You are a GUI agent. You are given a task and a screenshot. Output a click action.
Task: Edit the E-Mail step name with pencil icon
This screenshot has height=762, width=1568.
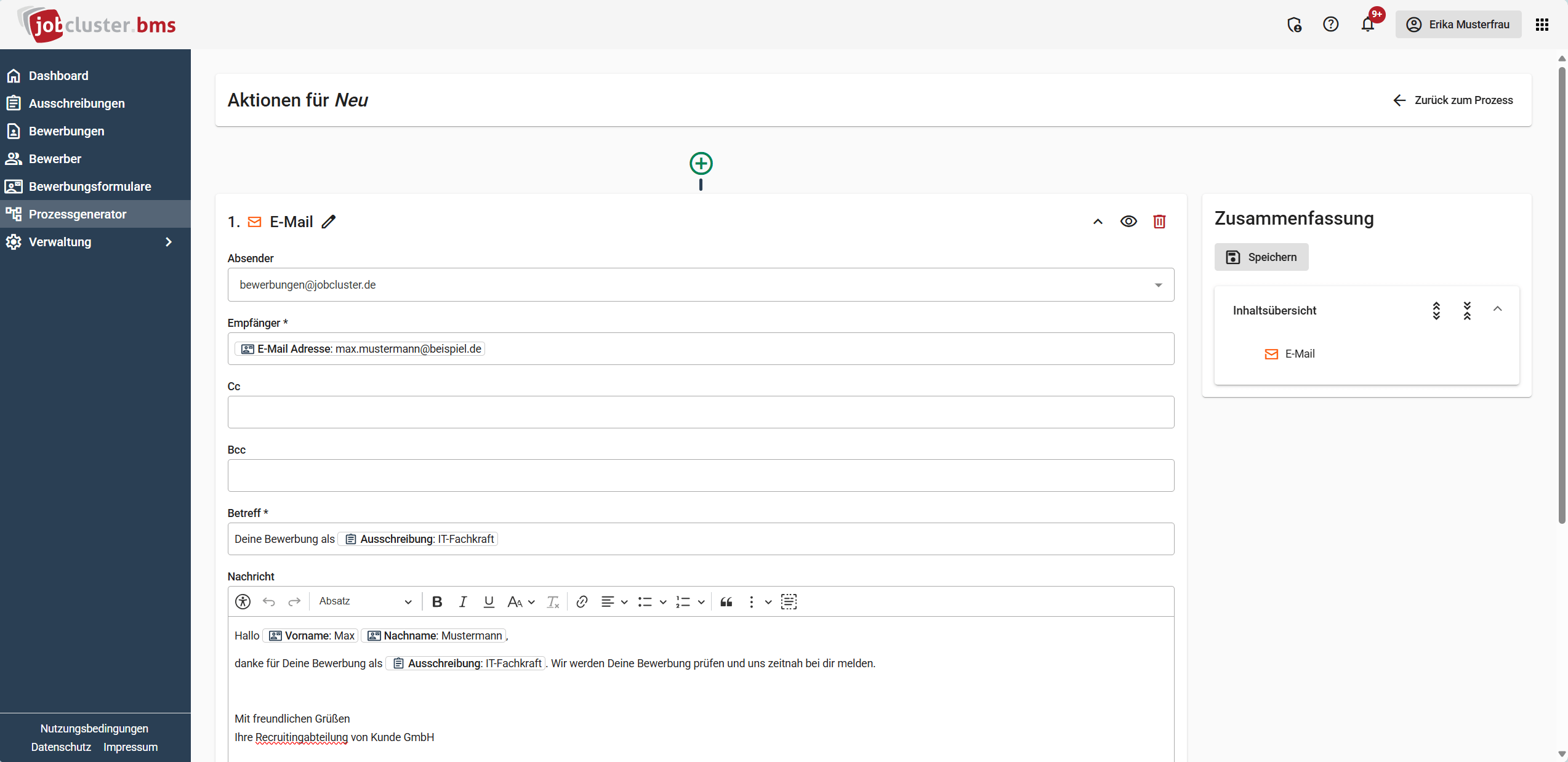point(329,221)
